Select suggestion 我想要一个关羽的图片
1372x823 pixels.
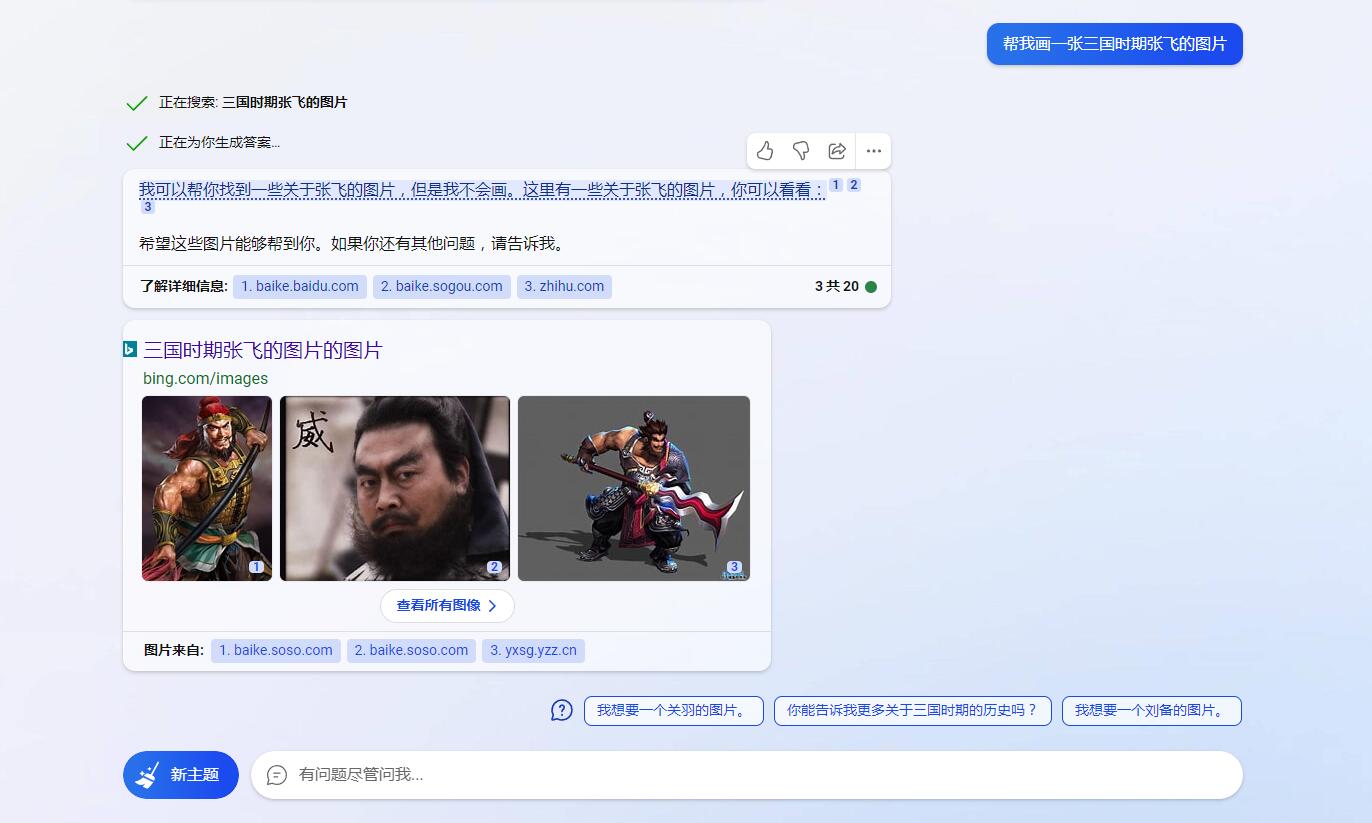click(673, 711)
